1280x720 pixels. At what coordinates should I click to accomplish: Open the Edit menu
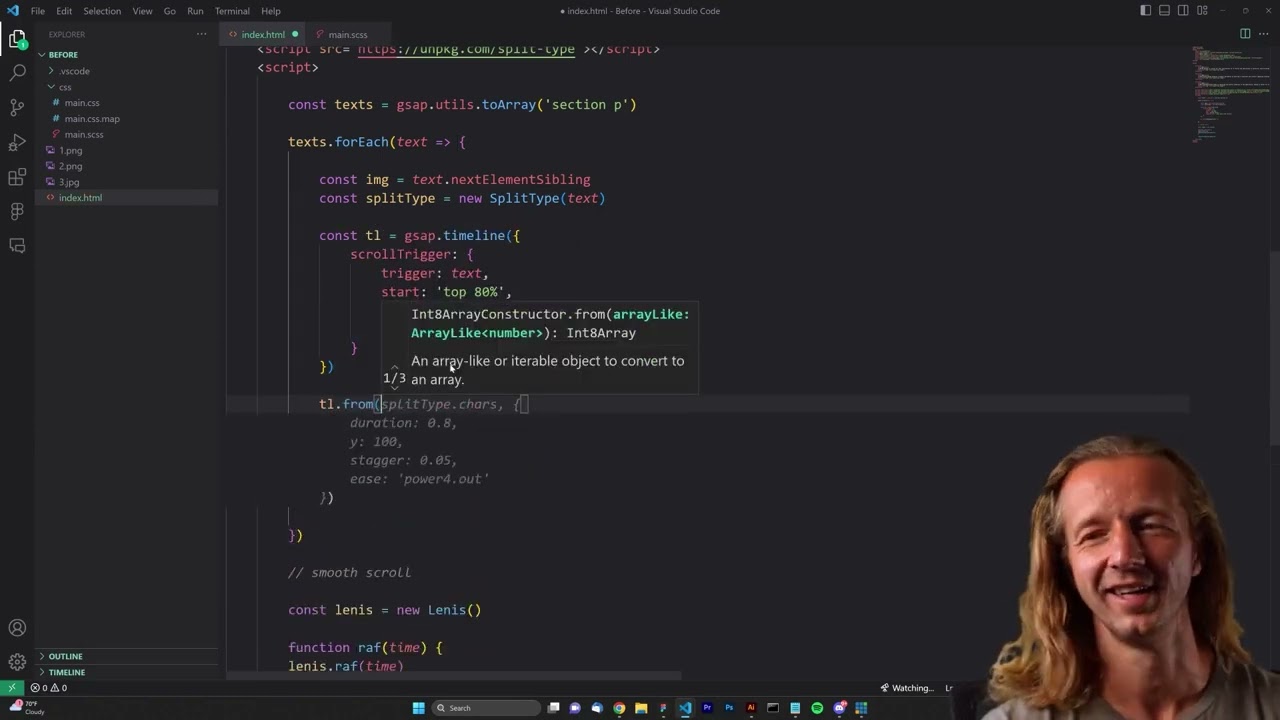coord(64,11)
